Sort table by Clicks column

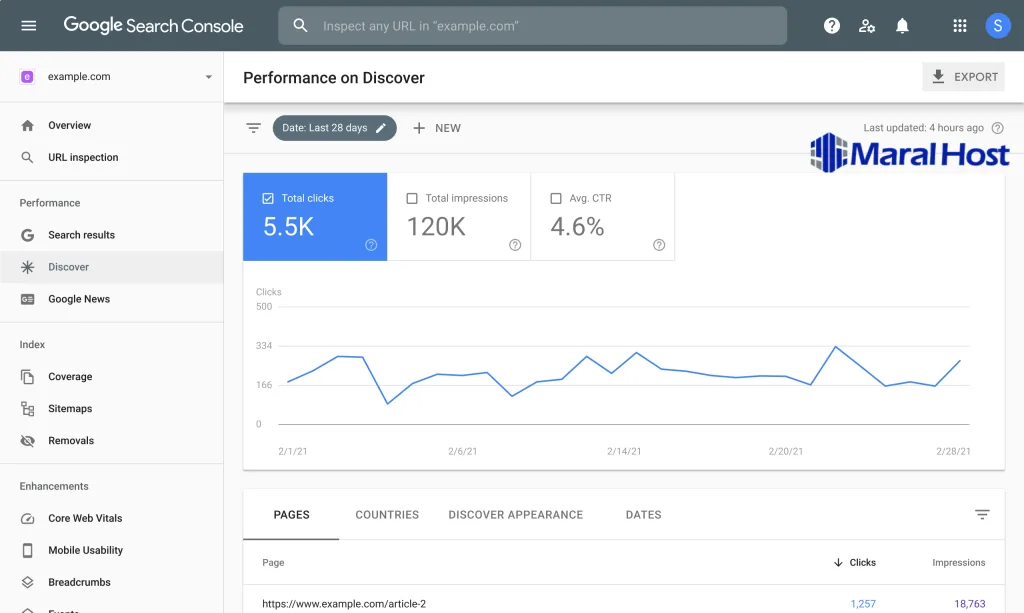[854, 563]
